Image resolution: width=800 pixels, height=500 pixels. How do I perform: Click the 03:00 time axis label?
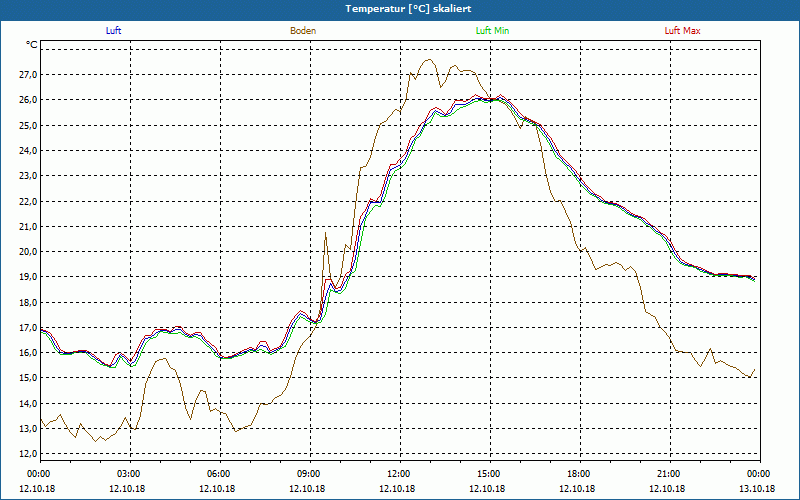(131, 474)
